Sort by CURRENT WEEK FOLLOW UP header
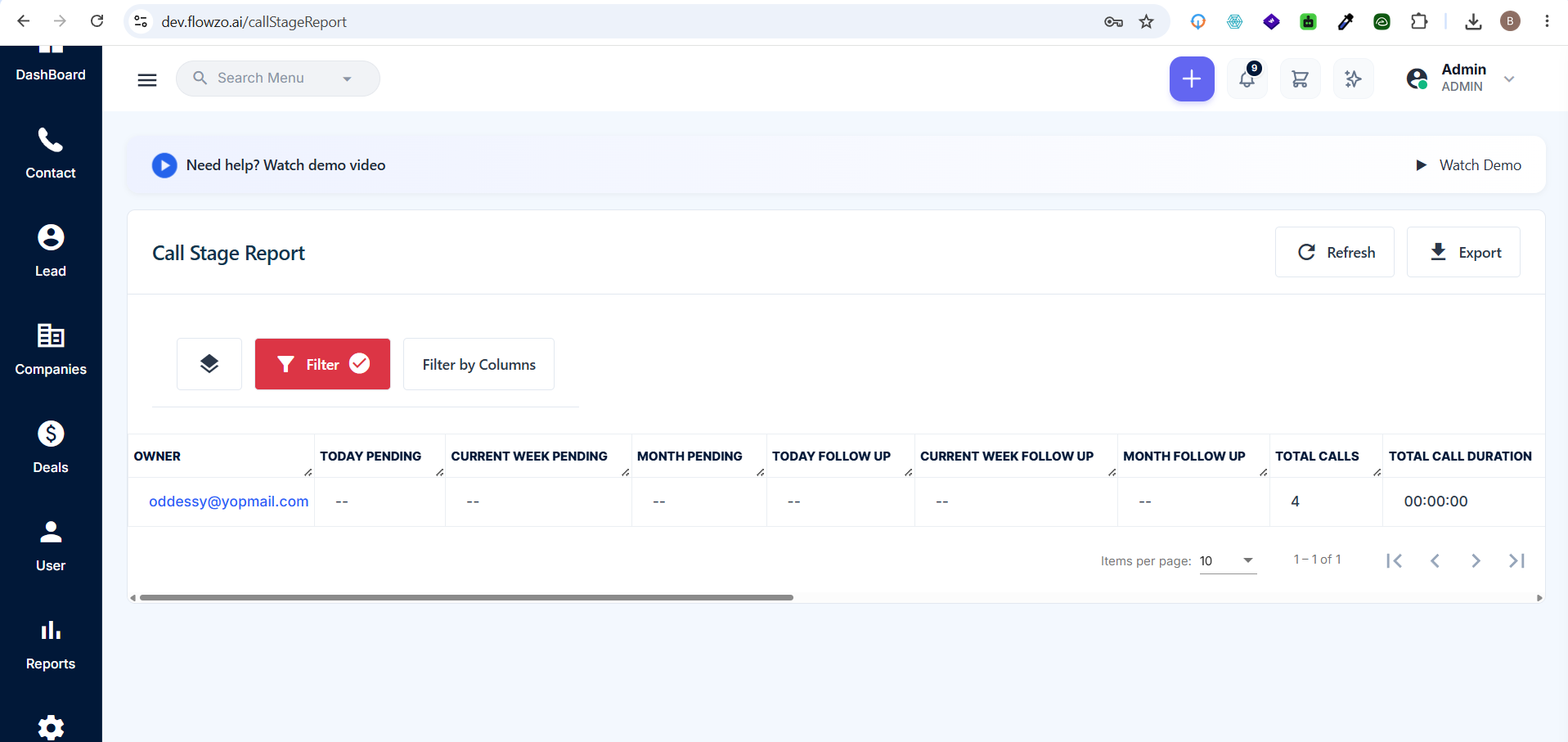This screenshot has width=1568, height=742. 1006,456
